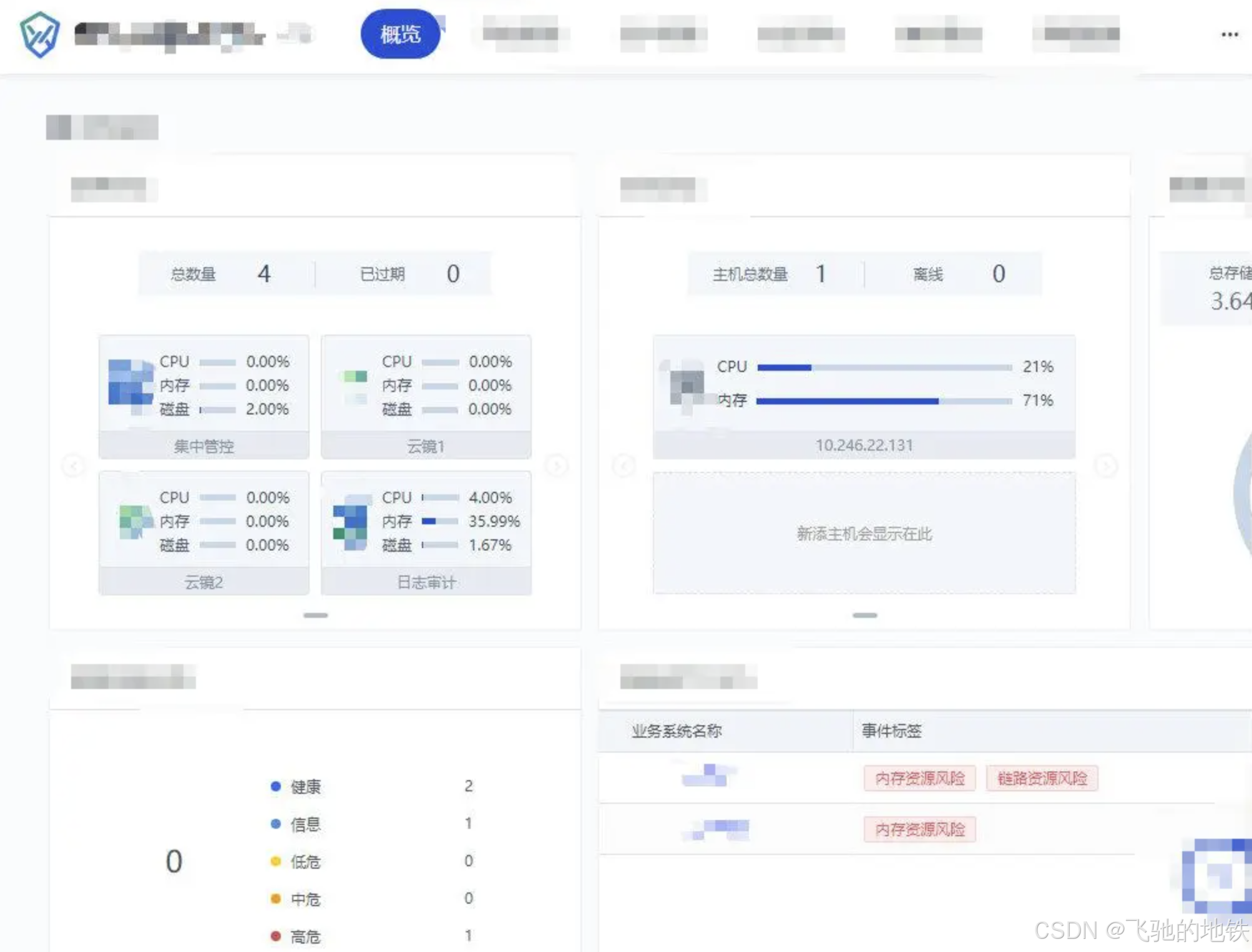The image size is (1252, 952).
Task: Toggle the 高危 legend item
Action: point(305,936)
